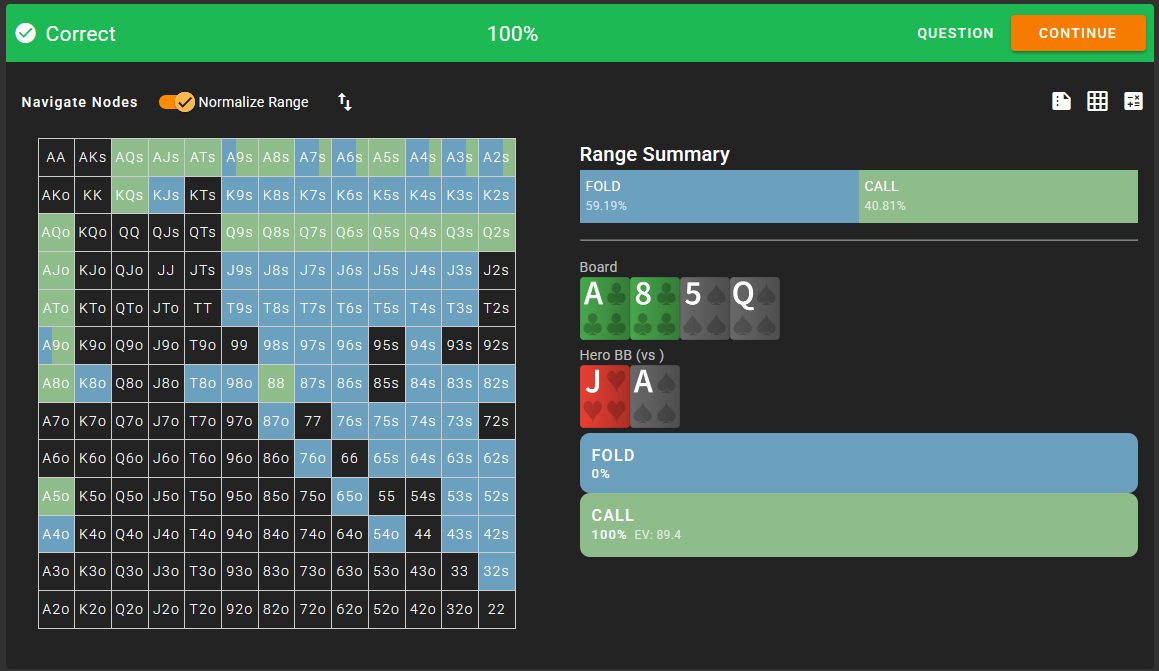Select the QQ cell in range grid
The height and width of the screenshot is (671, 1159).
tap(129, 233)
